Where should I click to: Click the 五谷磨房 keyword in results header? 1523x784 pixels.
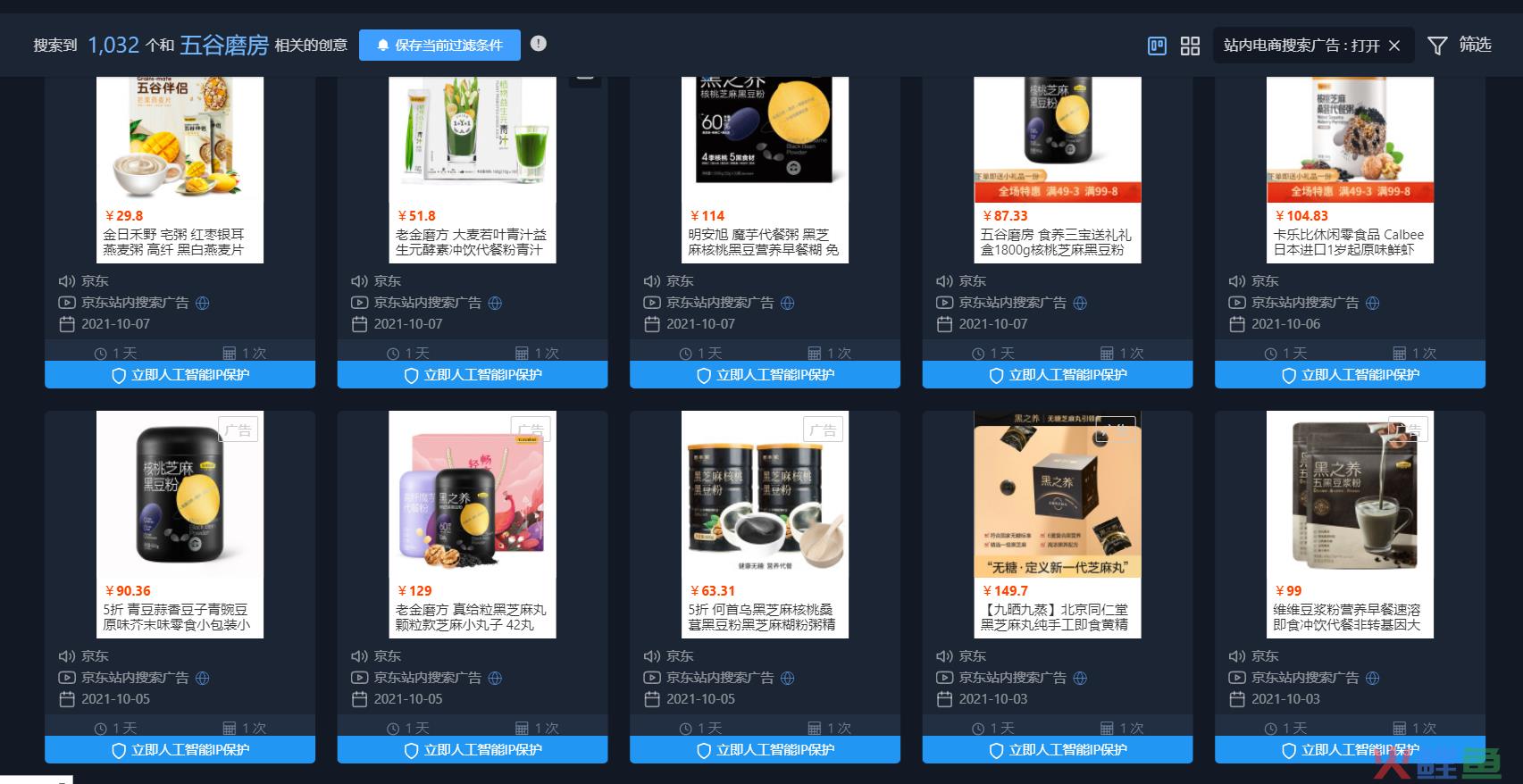point(224,45)
